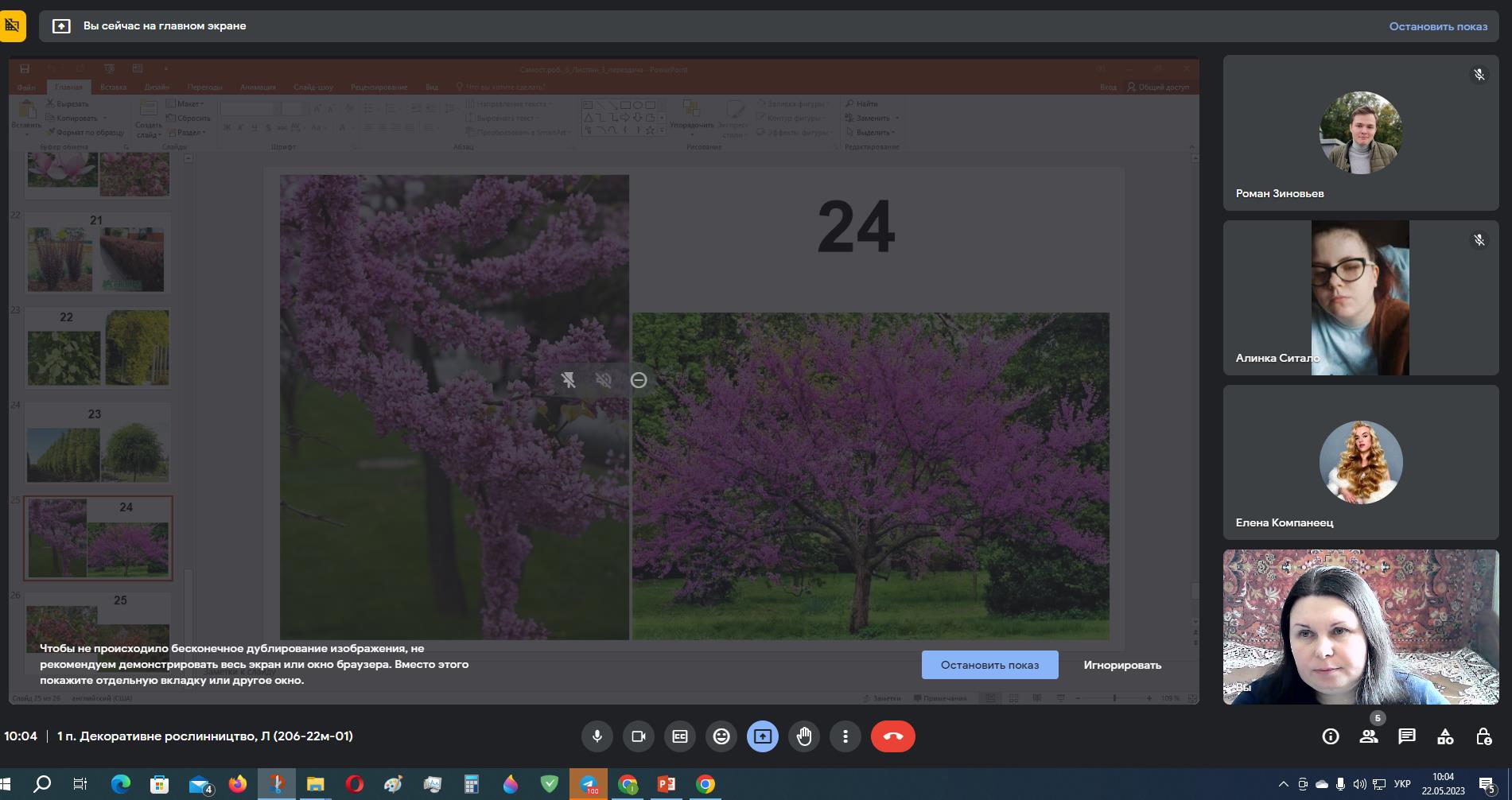This screenshot has width=1512, height=800.
Task: Raise your hand in the meeting
Action: [804, 736]
